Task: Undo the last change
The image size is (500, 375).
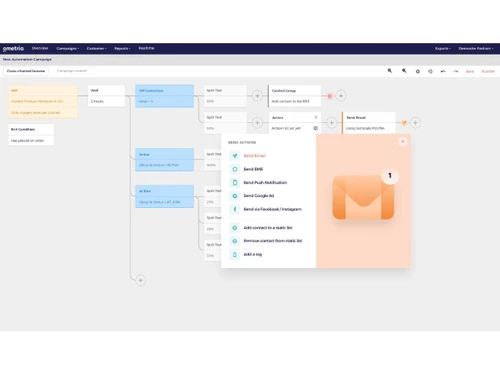Action: tap(443, 71)
